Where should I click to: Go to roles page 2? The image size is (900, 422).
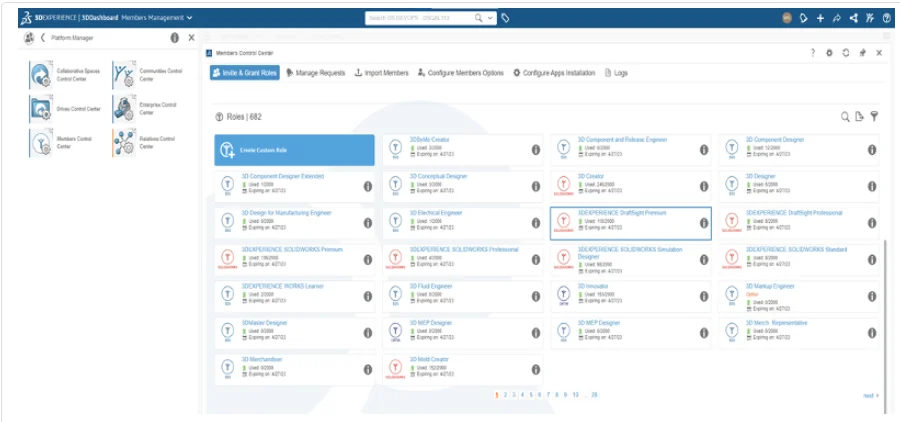(505, 395)
